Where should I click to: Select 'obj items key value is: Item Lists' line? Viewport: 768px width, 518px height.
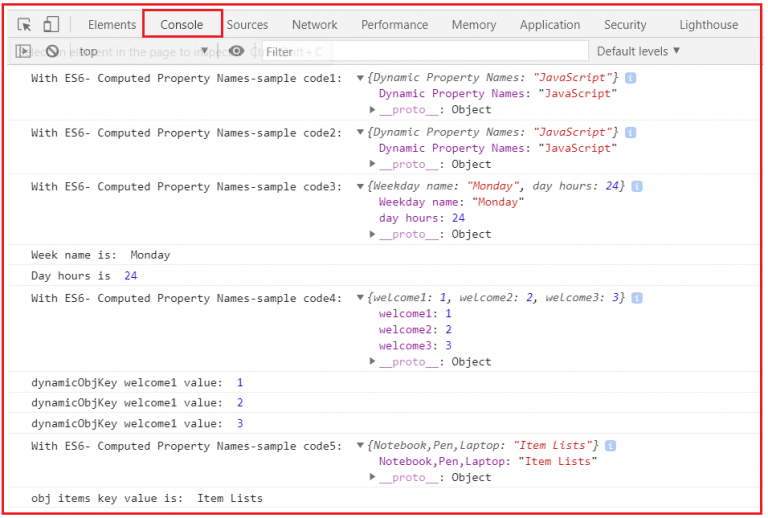147,498
